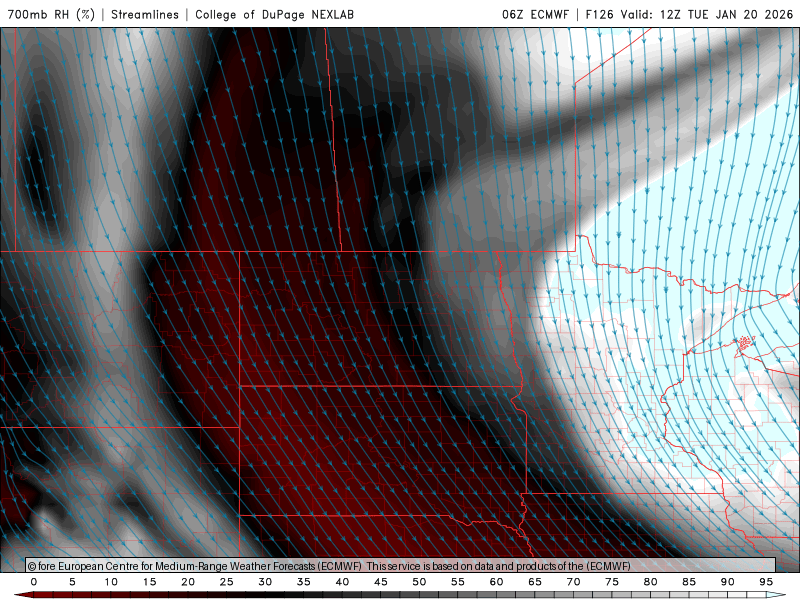Click the "25" label on the color scale
This screenshot has height=600, width=800.
point(227,582)
